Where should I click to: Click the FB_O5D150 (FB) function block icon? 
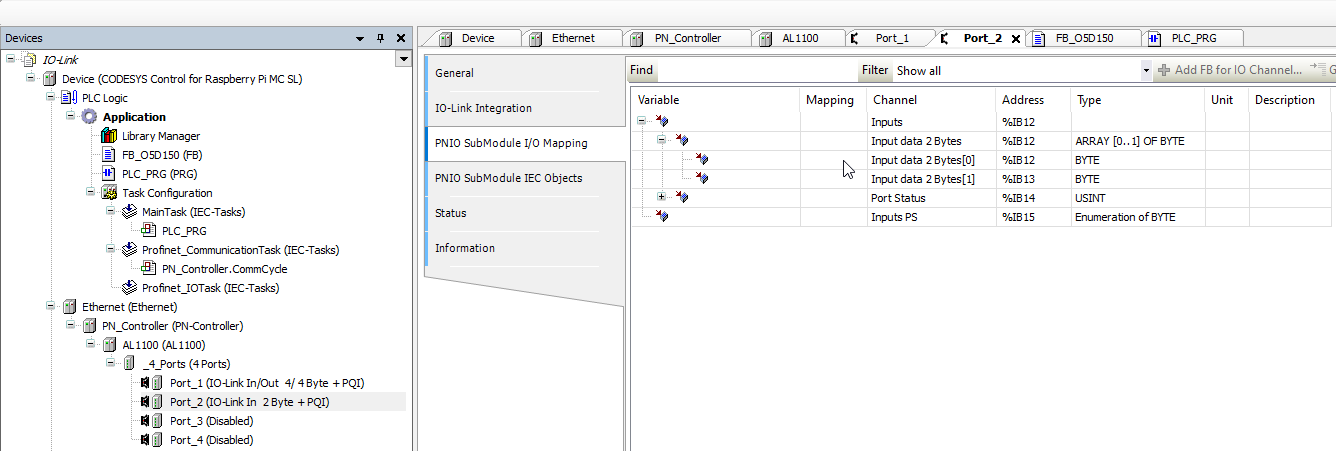(x=109, y=155)
